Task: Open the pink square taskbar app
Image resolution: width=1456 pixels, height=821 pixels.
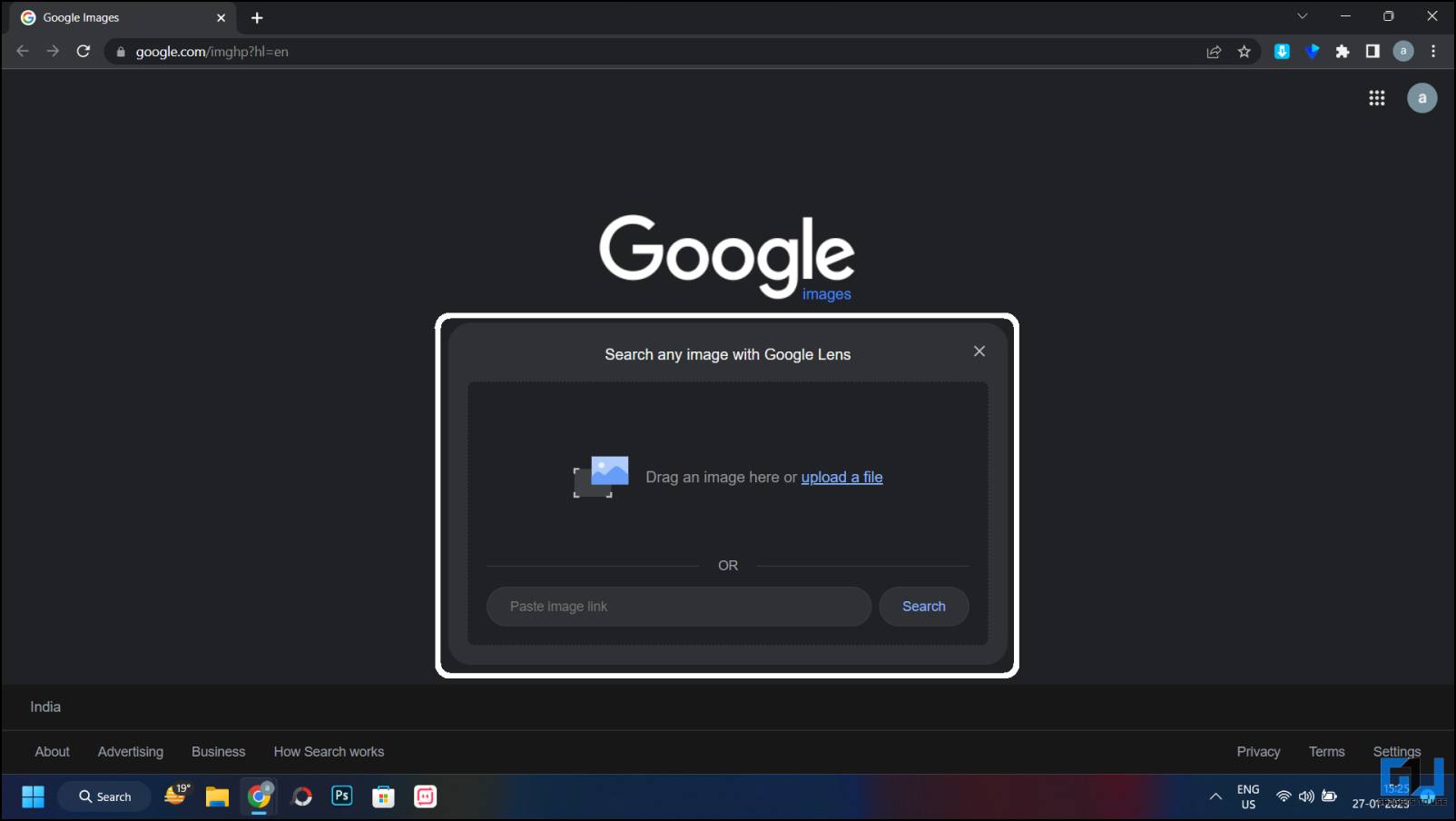Action: point(425,796)
